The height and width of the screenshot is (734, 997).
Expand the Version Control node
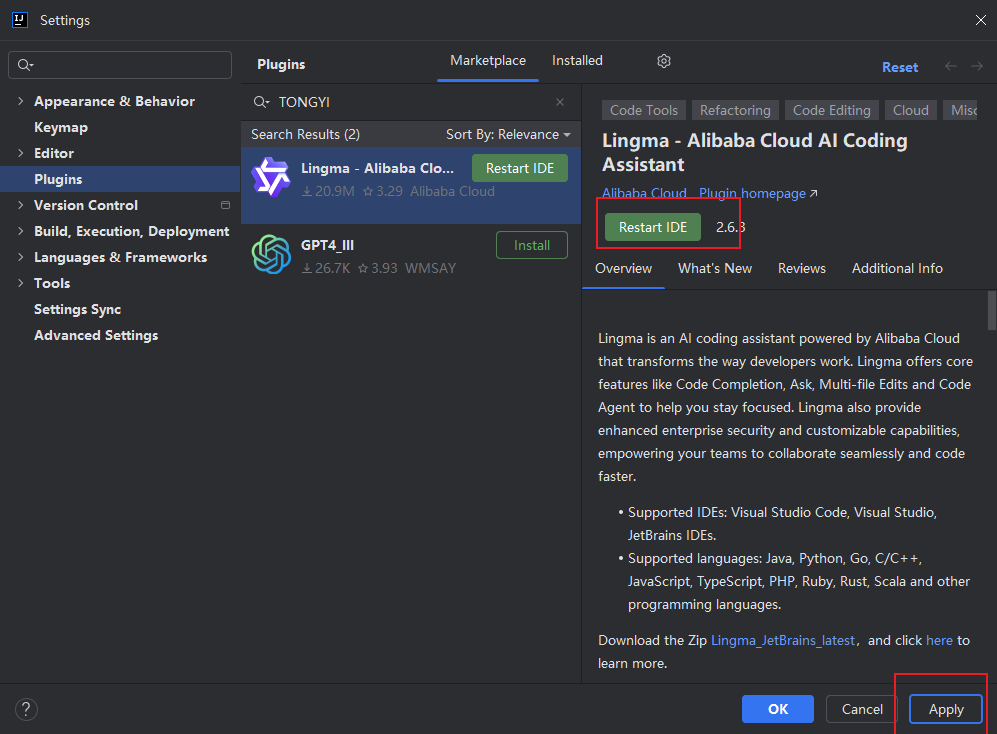coord(20,205)
